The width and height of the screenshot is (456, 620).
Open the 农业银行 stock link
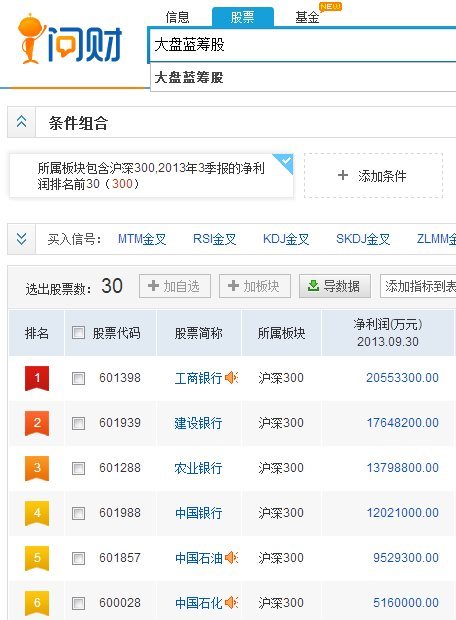[198, 469]
